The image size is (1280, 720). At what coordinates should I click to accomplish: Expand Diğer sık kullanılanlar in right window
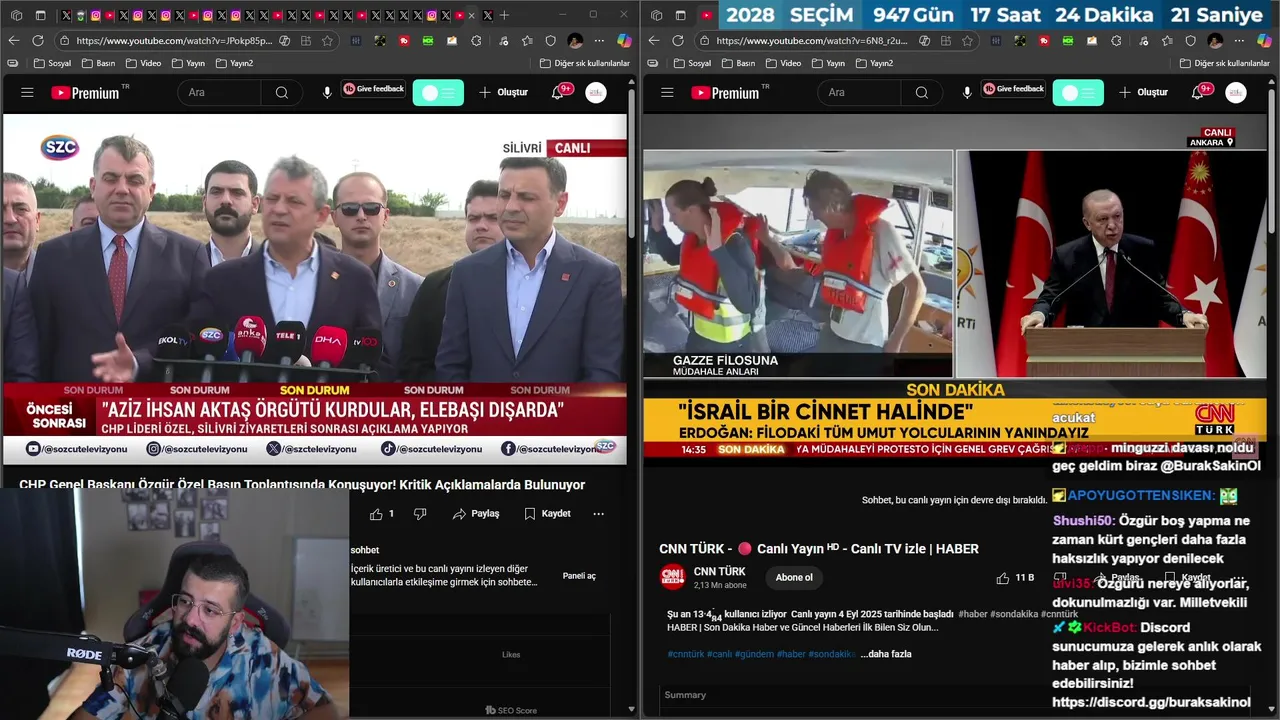pos(1225,63)
